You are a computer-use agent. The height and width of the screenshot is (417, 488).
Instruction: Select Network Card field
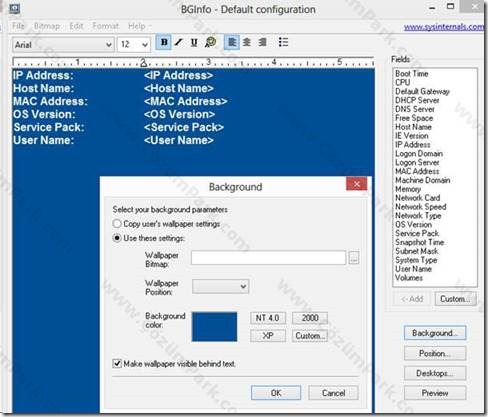[x=418, y=198]
